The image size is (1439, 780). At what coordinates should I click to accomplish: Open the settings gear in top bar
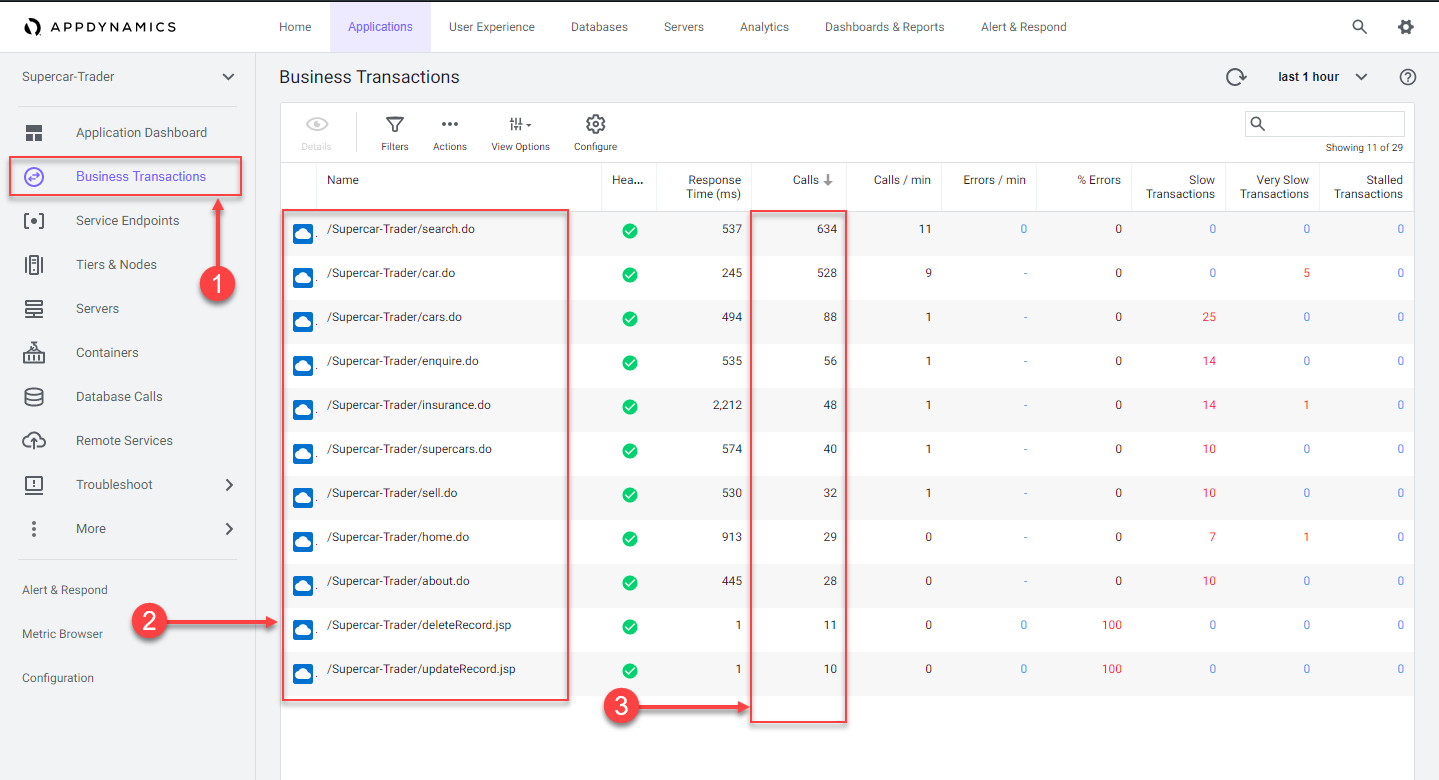tap(1405, 27)
